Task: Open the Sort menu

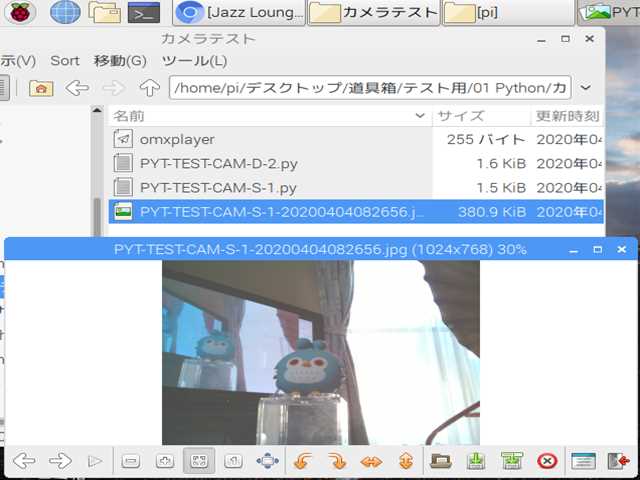Action: (x=65, y=60)
